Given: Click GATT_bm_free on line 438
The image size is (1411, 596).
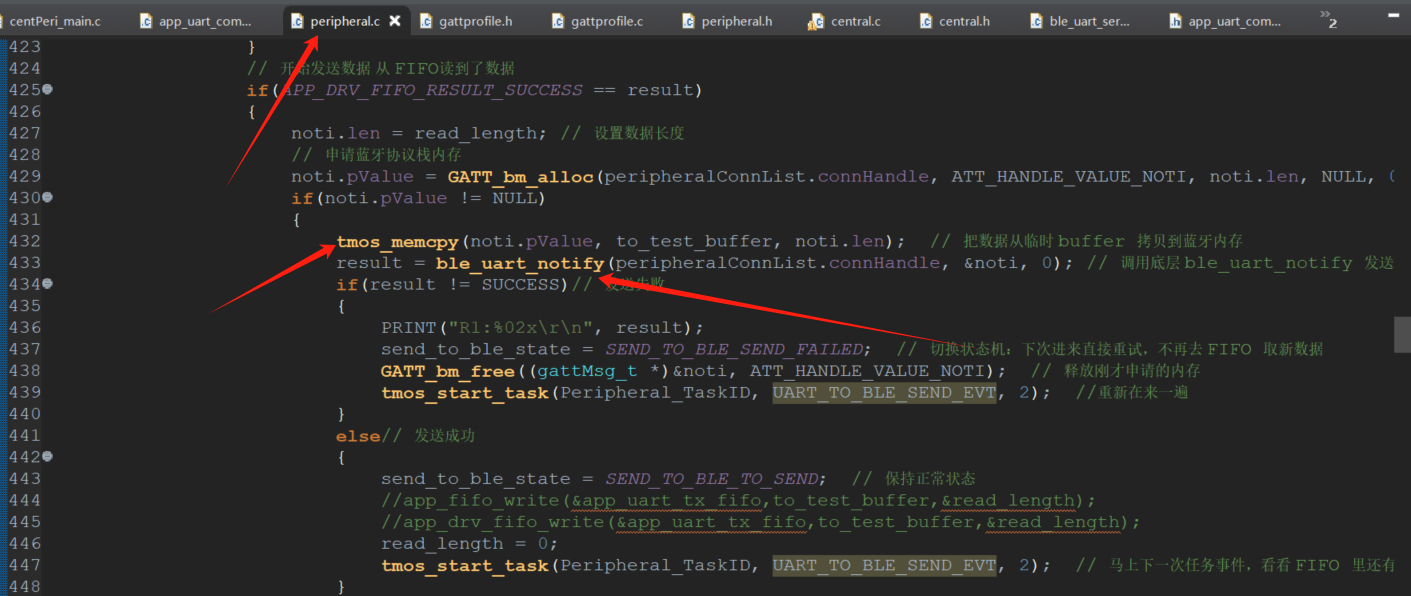Looking at the screenshot, I should [x=447, y=371].
